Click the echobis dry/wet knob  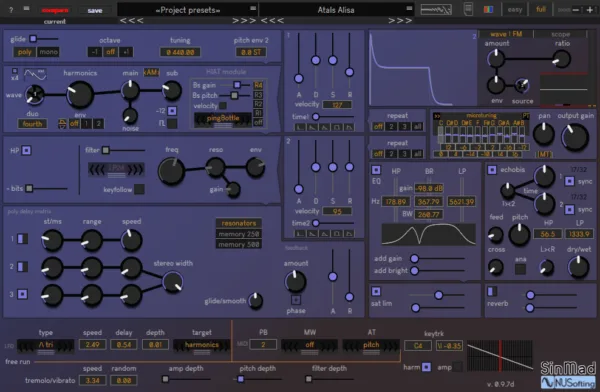(x=578, y=267)
